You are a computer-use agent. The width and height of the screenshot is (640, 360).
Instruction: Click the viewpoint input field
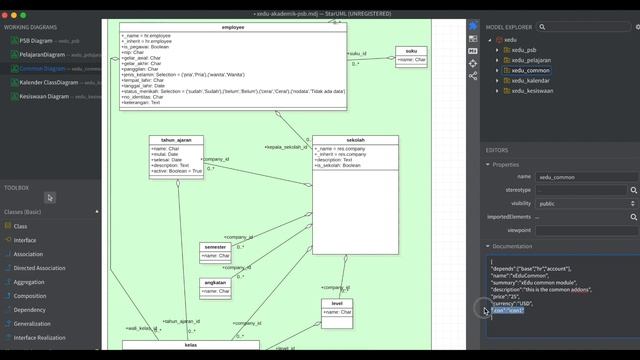[x=587, y=231]
